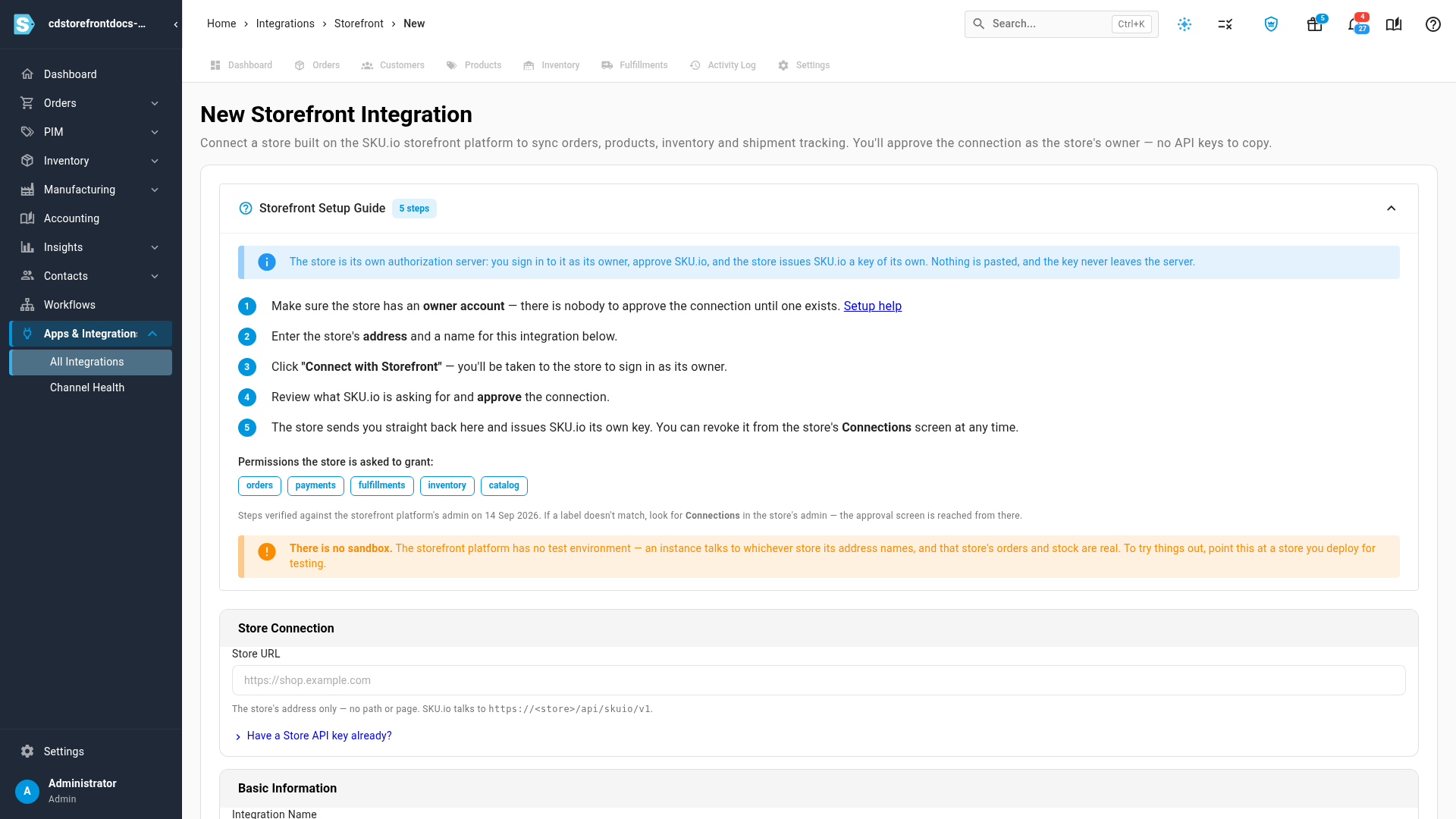
Task: Open the gift icon with badge
Action: coord(1316,24)
